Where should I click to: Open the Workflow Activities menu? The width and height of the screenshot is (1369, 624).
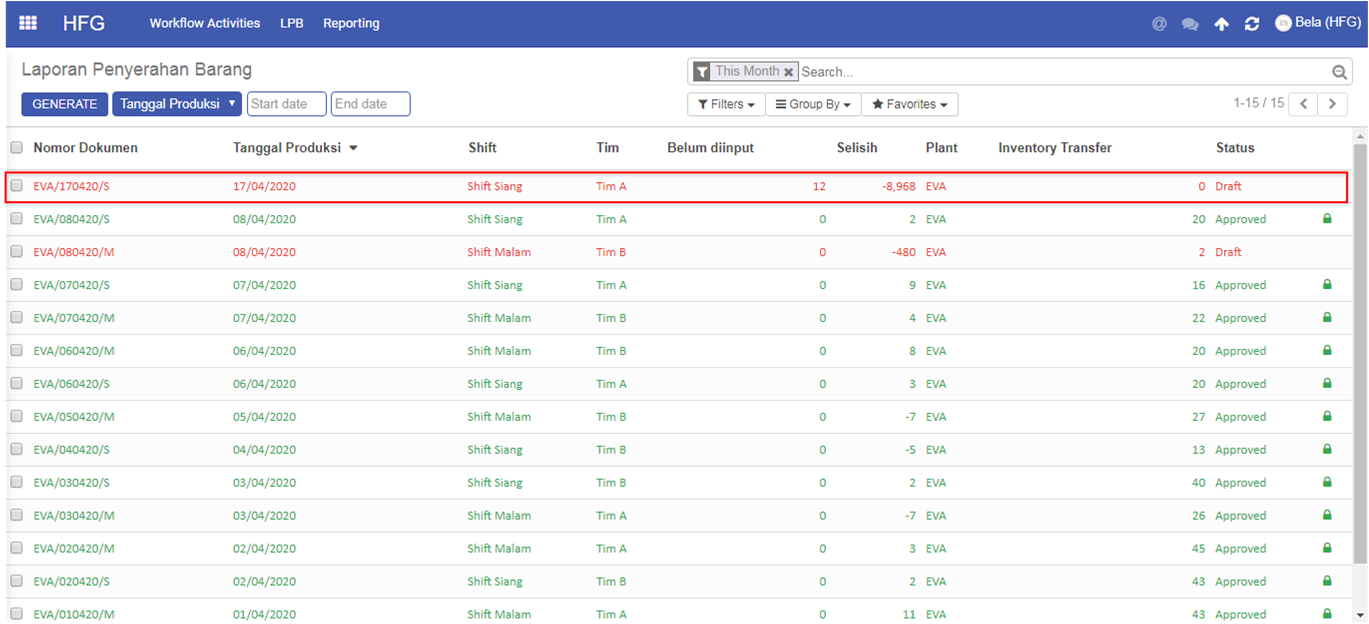pos(204,23)
